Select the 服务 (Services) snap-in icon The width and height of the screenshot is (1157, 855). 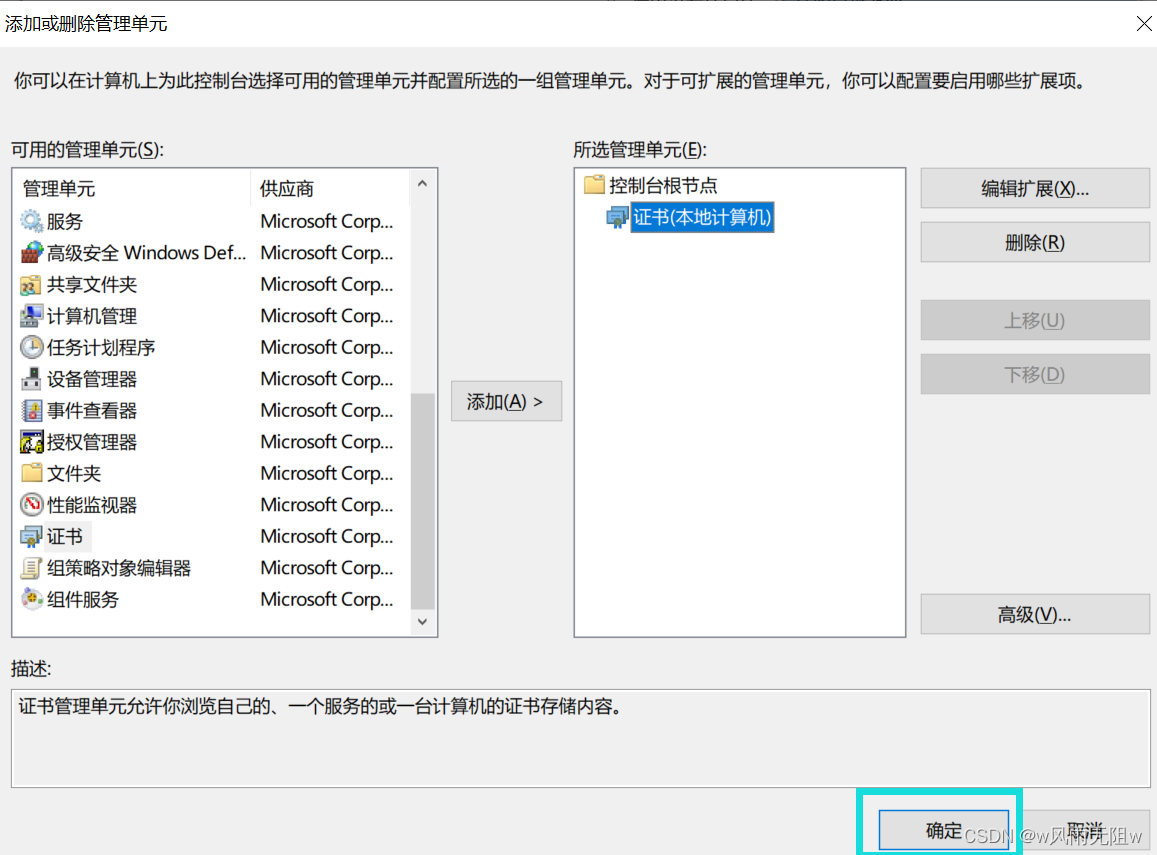[x=29, y=221]
